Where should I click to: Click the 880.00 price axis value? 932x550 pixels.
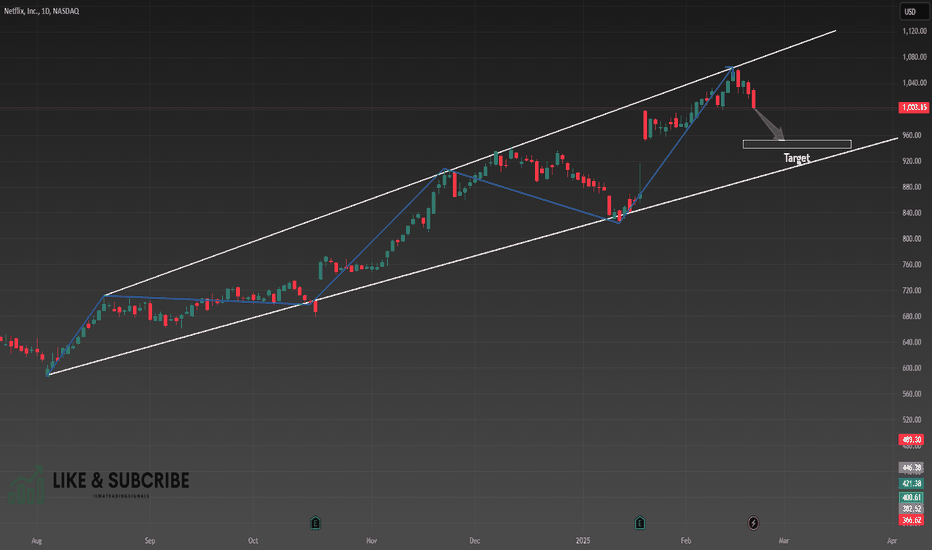coord(912,187)
